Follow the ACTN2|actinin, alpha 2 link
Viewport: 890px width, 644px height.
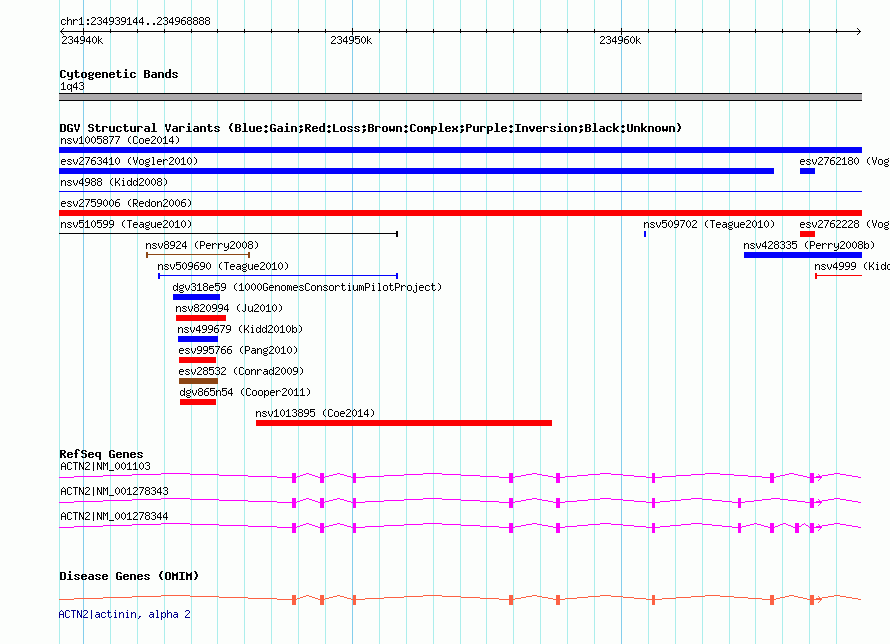[x=125, y=614]
